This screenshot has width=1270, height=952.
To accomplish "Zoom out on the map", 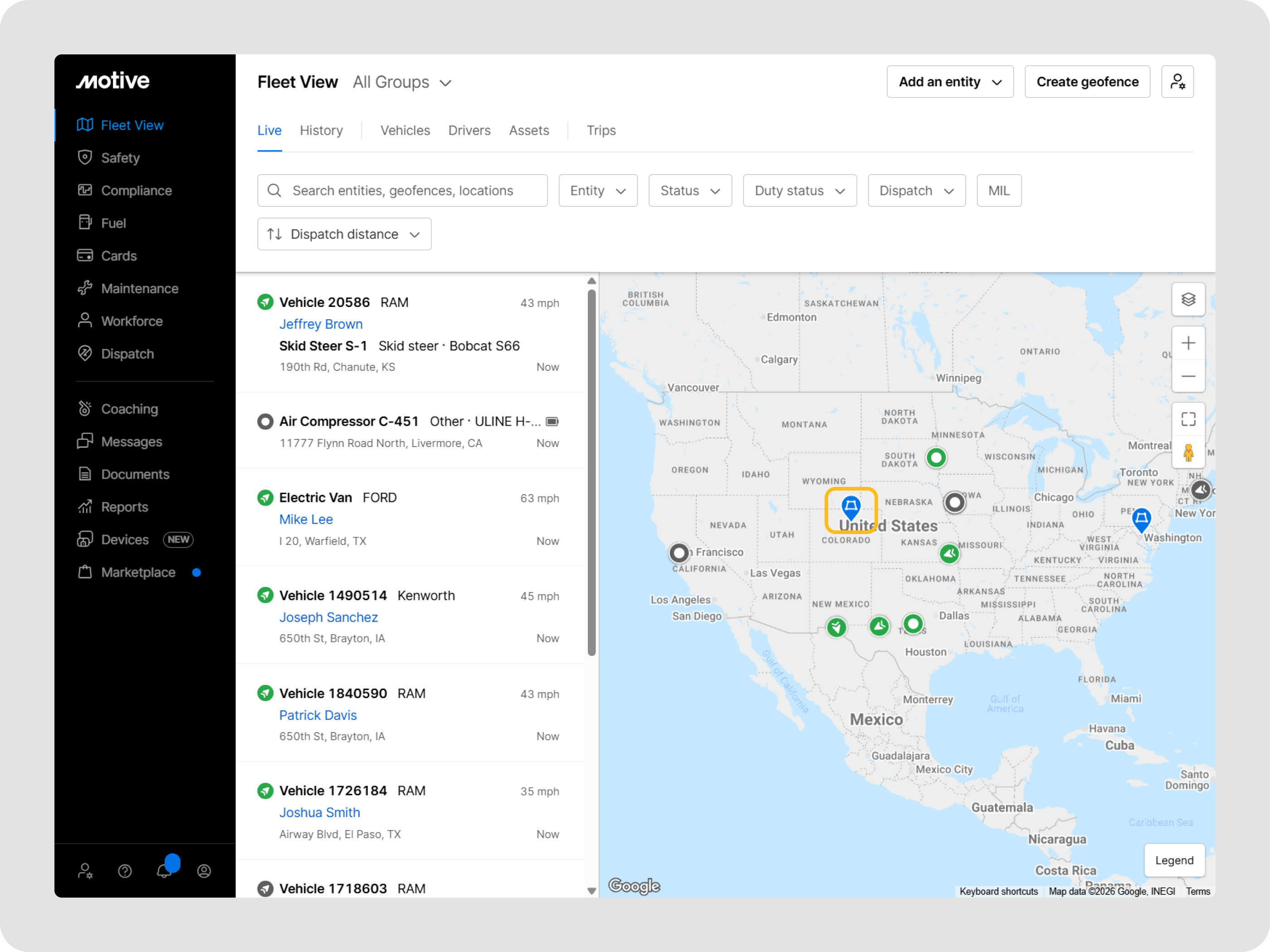I will [x=1188, y=376].
